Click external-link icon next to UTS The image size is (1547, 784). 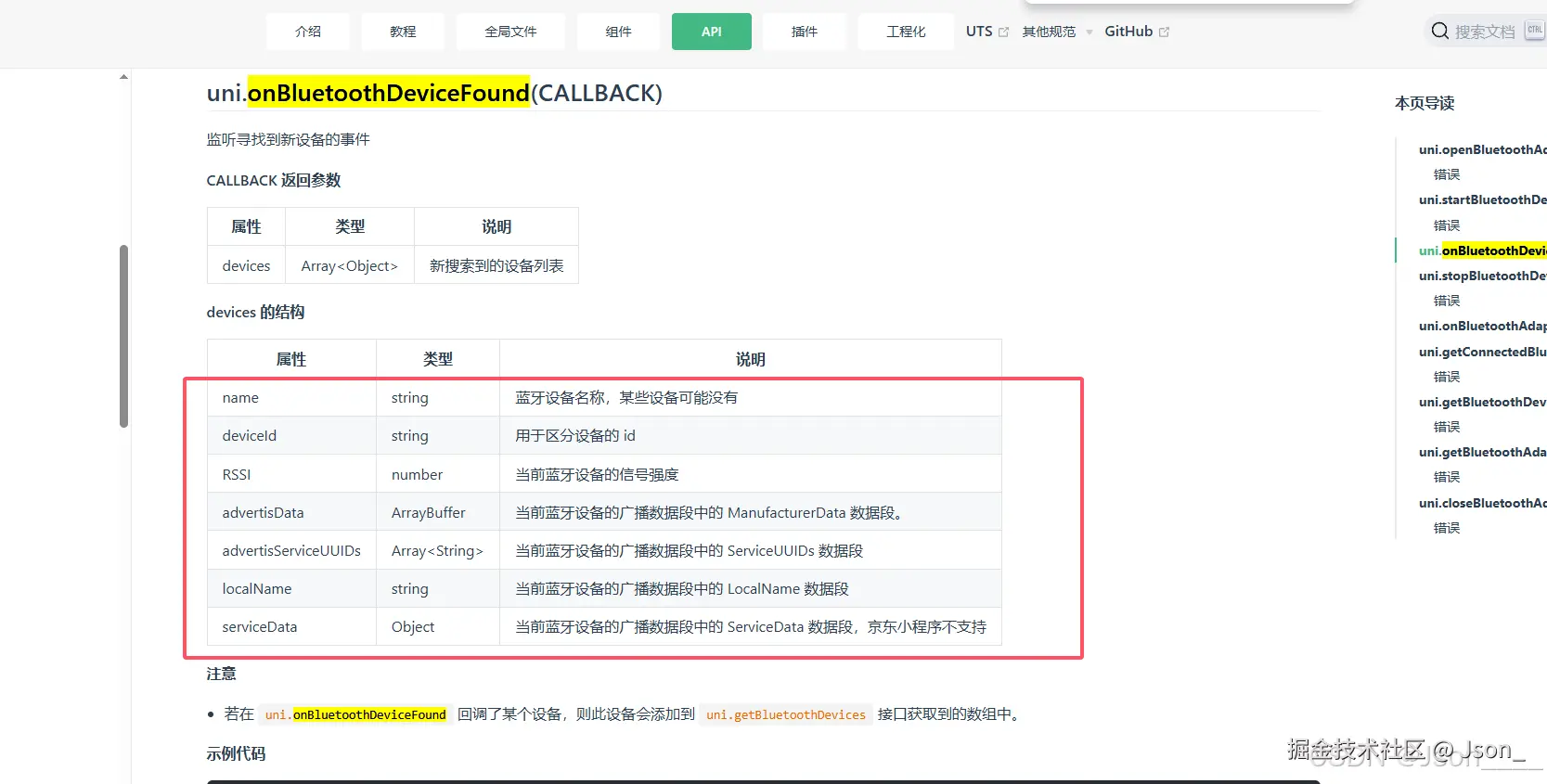click(1003, 32)
